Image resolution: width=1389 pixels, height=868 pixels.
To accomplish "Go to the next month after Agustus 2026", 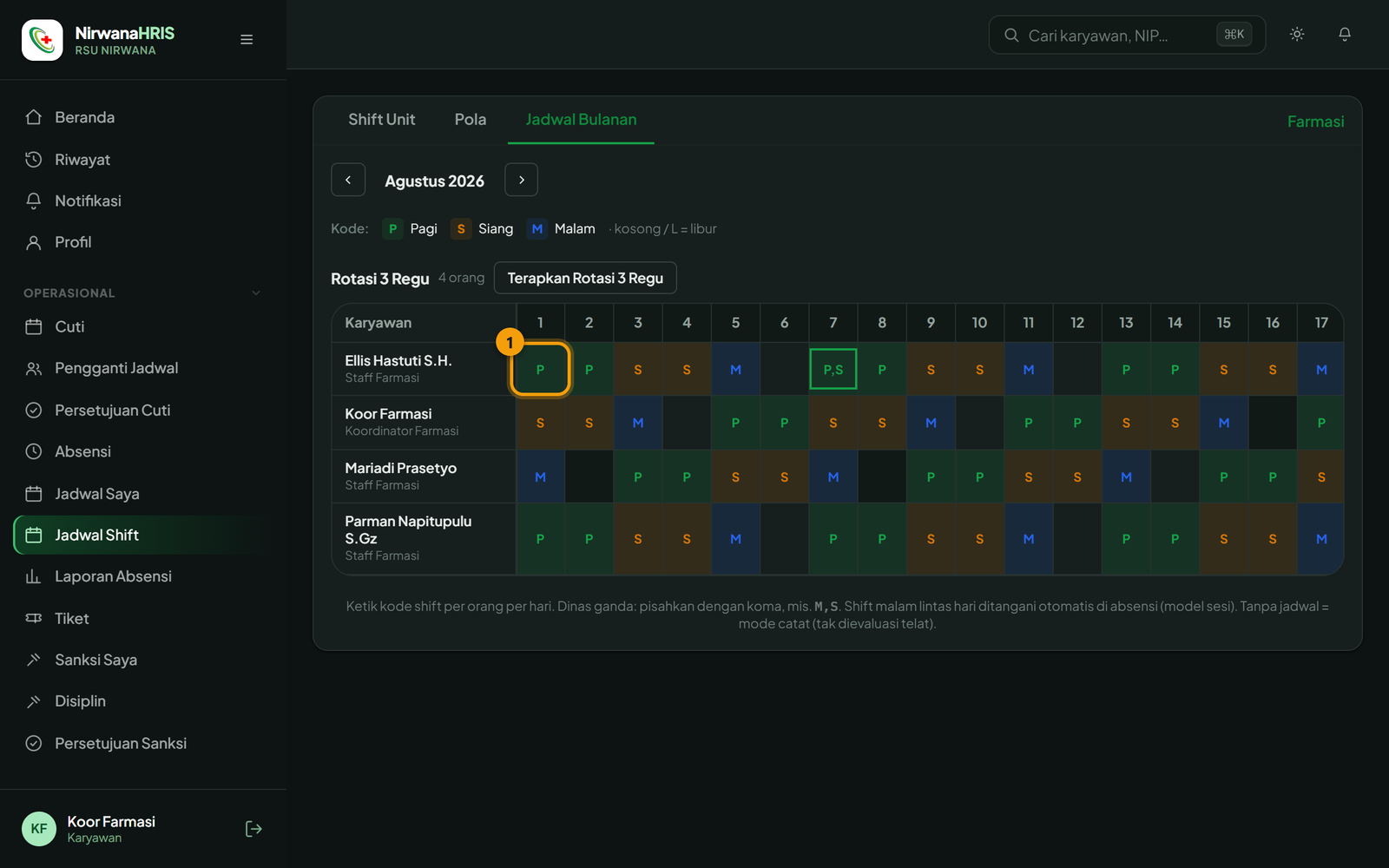I will (522, 180).
